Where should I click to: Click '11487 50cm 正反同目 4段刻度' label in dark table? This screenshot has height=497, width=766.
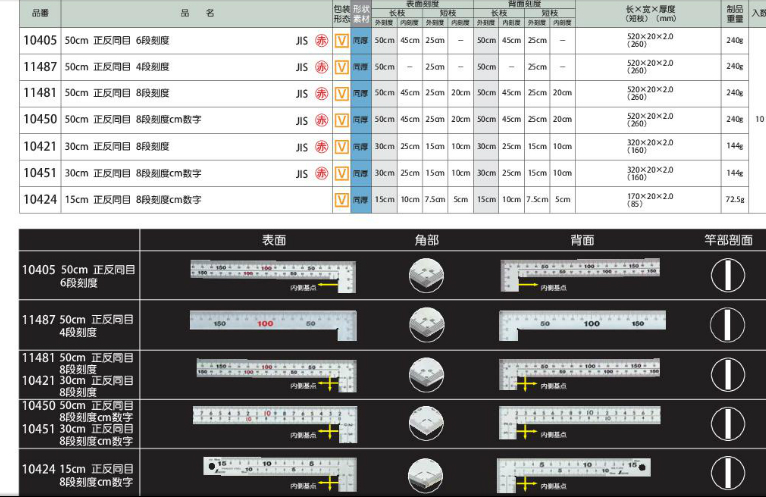78,326
